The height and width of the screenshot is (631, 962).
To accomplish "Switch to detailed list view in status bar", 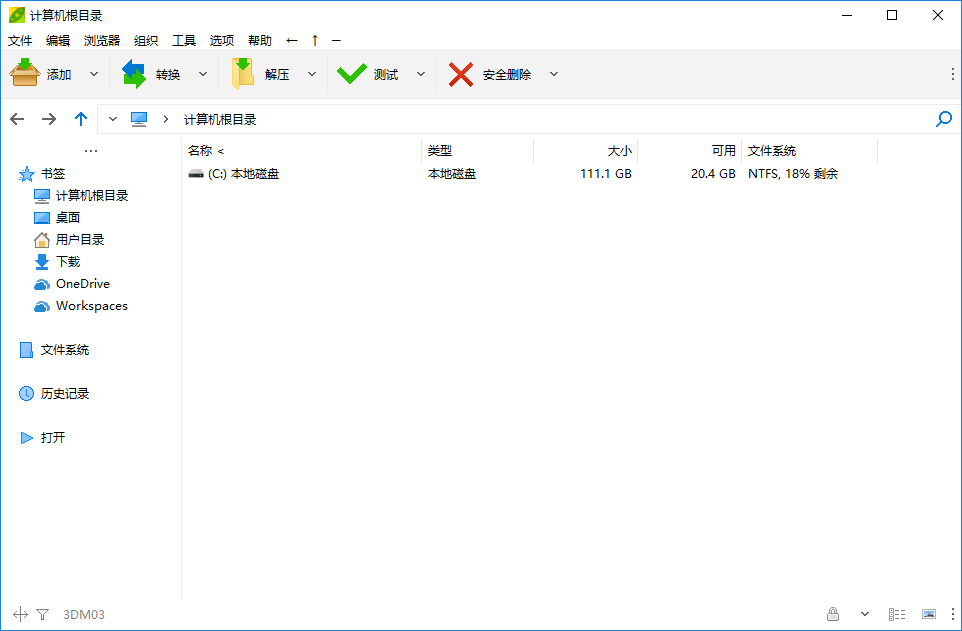I will click(897, 614).
